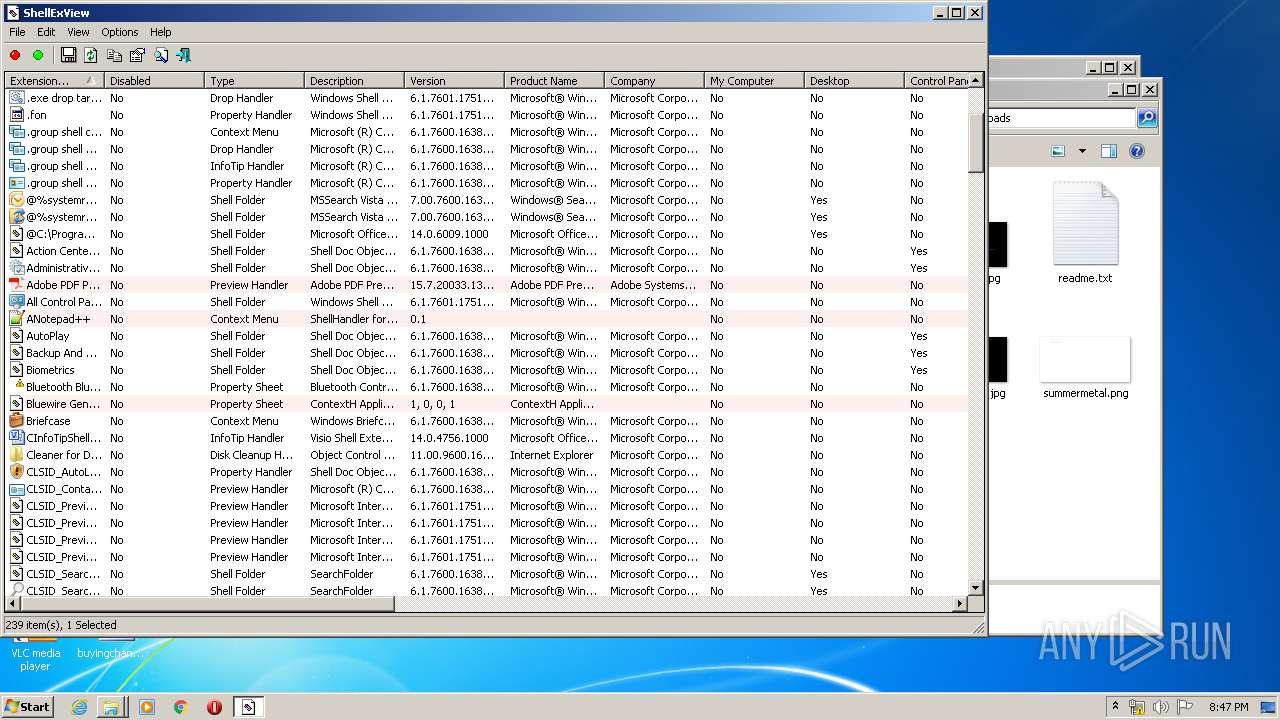Select the Briefcase row icon

pyautogui.click(x=17, y=421)
